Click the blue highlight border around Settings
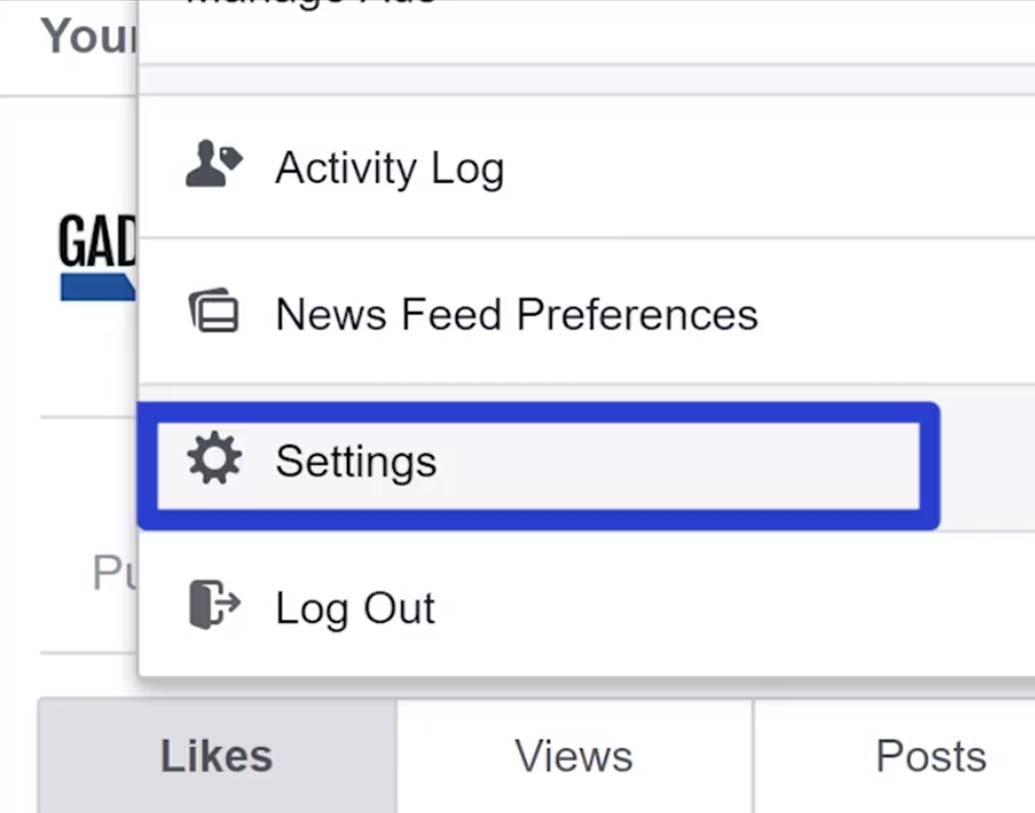This screenshot has width=1035, height=813. pos(540,411)
